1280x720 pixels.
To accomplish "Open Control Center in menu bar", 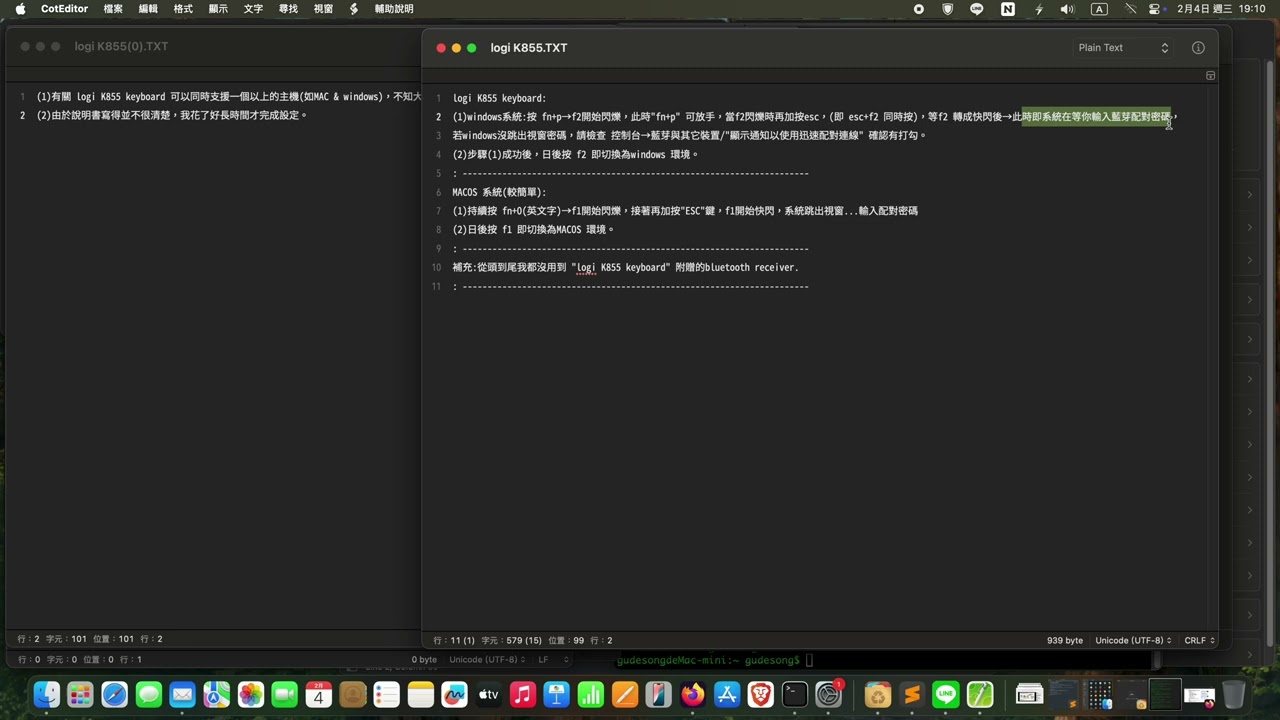I will click(1155, 9).
